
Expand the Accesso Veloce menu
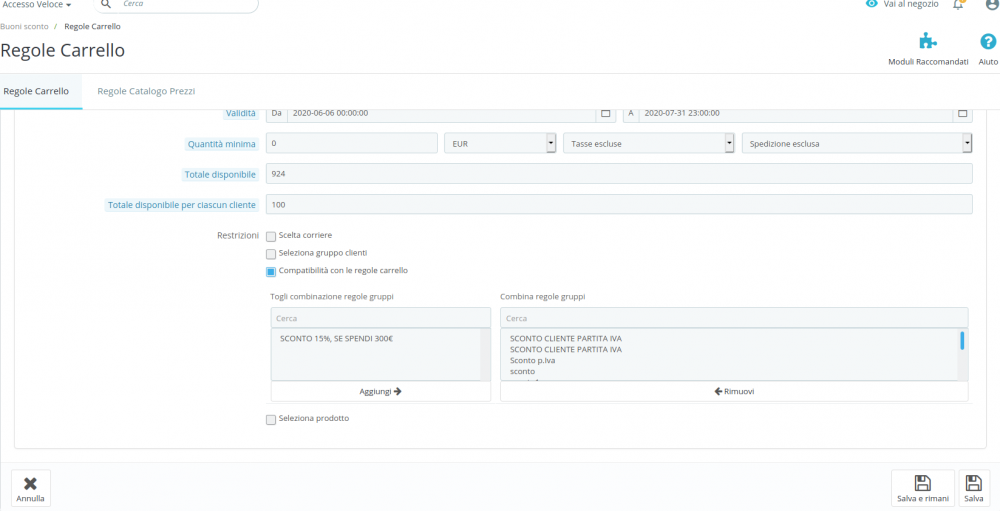click(x=37, y=4)
